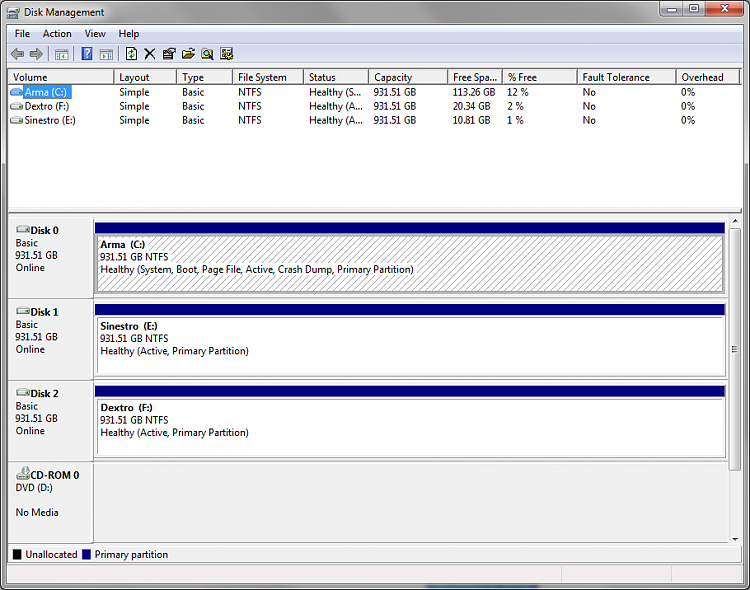Click the Back arrow toolbar icon

point(17,54)
